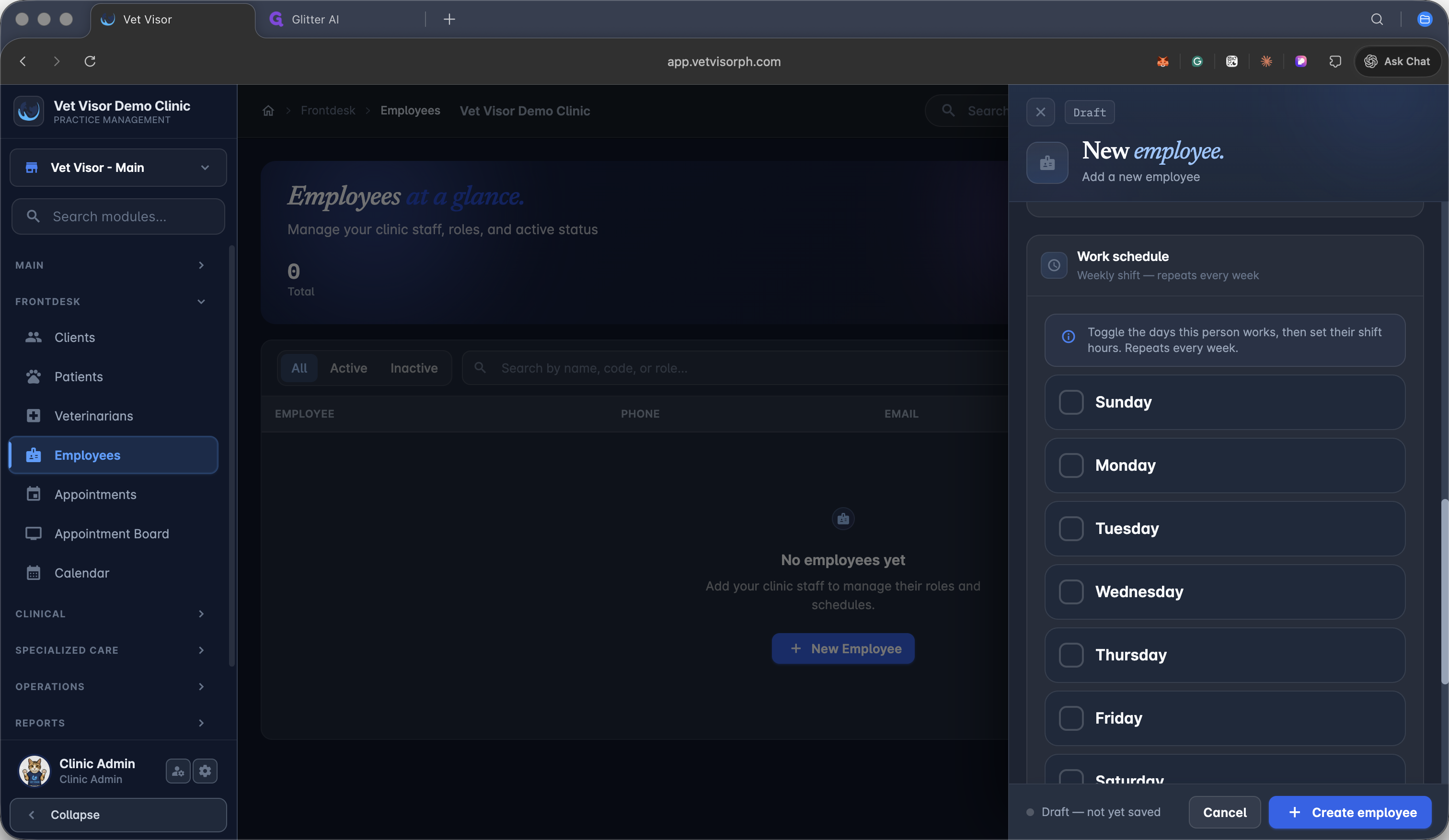Screen dimensions: 1449x840
Task: Click New Employee in empty state
Action: 843,648
